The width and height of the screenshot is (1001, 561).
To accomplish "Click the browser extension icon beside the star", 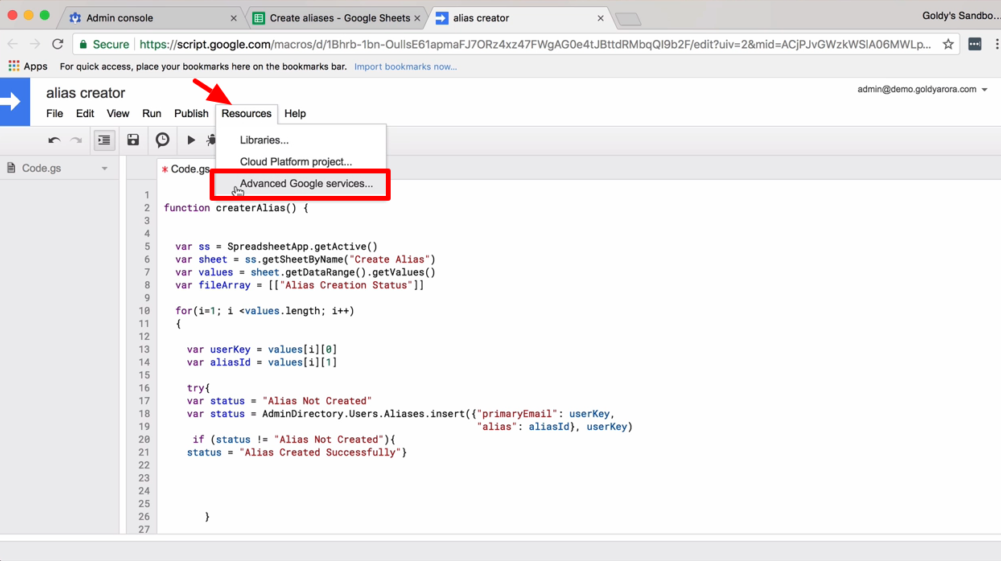I will (975, 44).
